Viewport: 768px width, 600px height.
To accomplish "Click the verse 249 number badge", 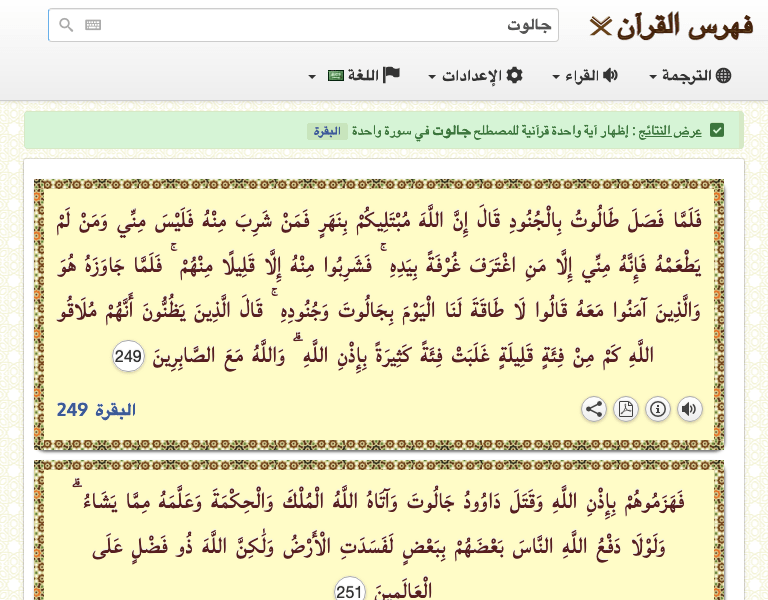I will pyautogui.click(x=128, y=355).
